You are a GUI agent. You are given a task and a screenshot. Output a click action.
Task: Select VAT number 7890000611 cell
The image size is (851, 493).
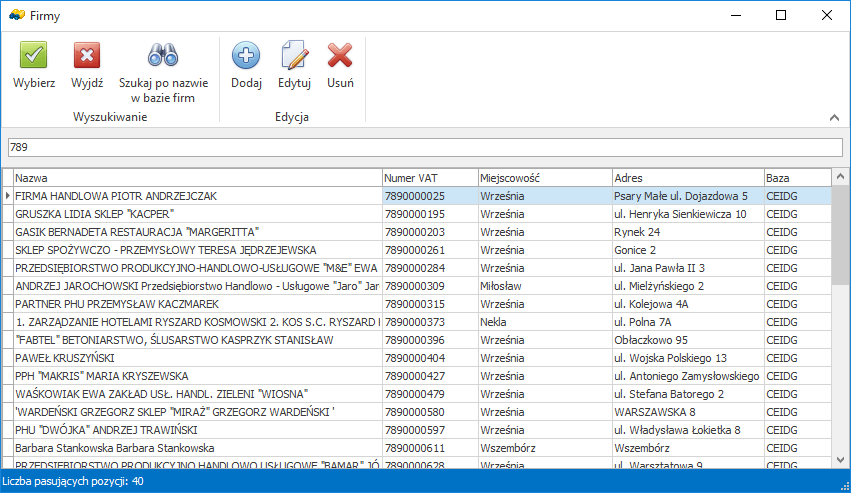coord(428,448)
